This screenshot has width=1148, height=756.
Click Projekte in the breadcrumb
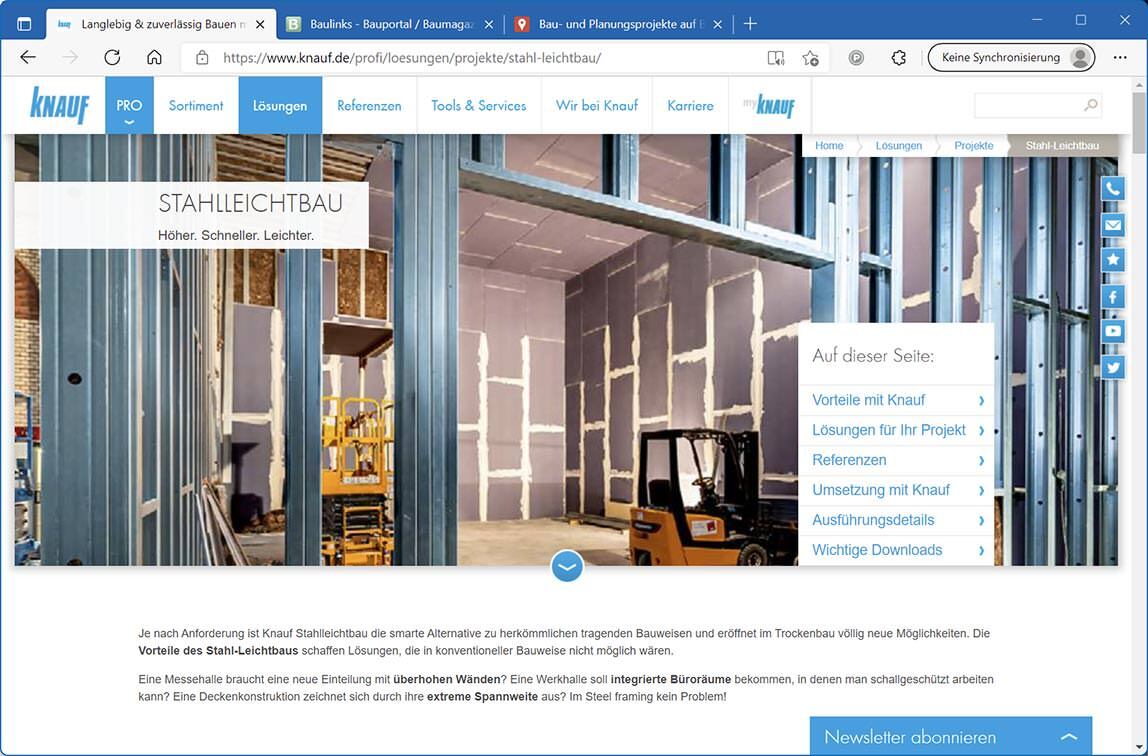(973, 146)
